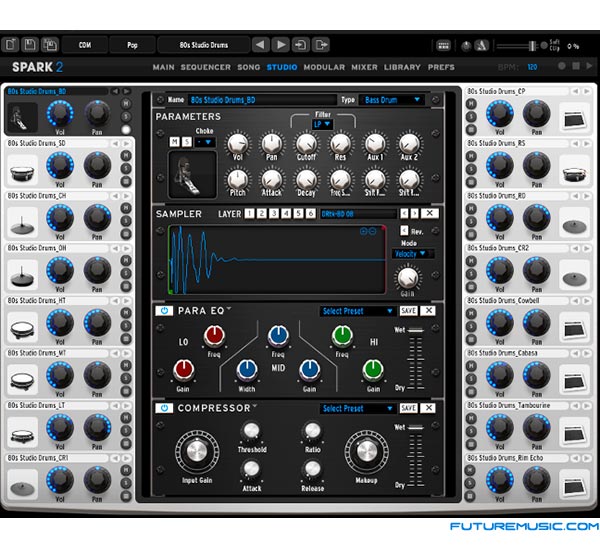Select sampler layer 6 button

[311, 213]
